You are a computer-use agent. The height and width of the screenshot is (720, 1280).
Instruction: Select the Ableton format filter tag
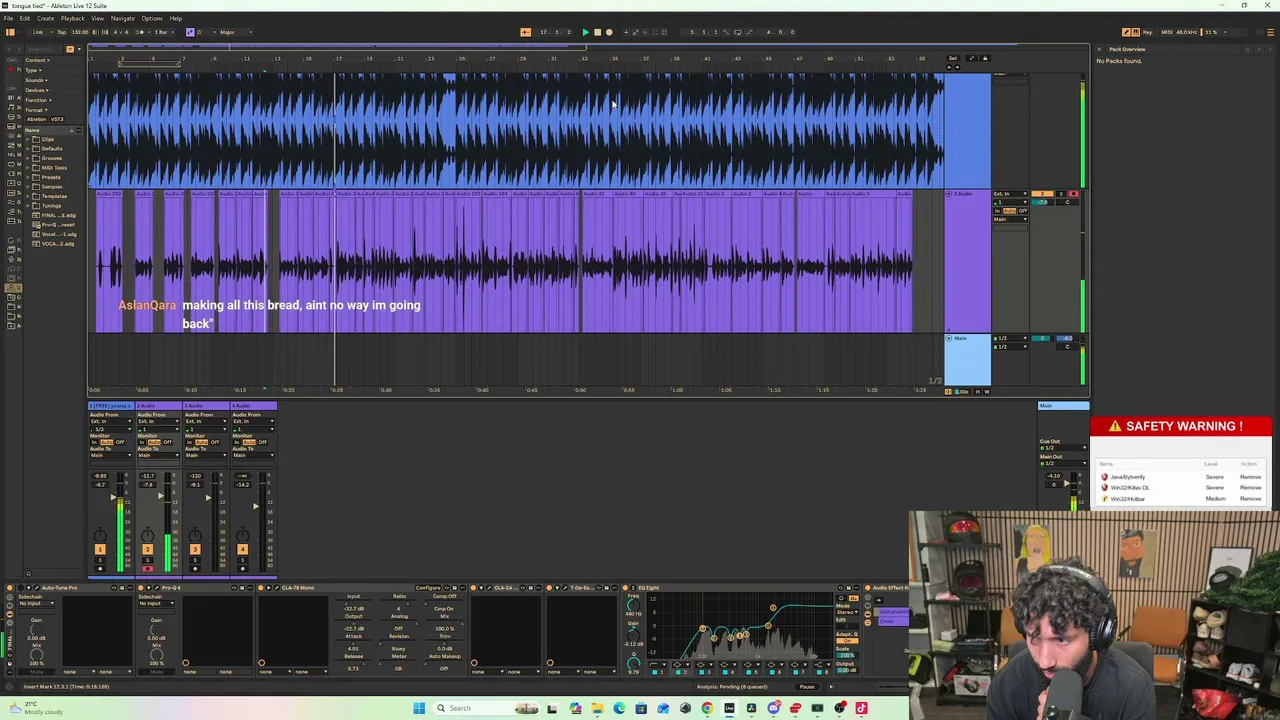point(37,119)
